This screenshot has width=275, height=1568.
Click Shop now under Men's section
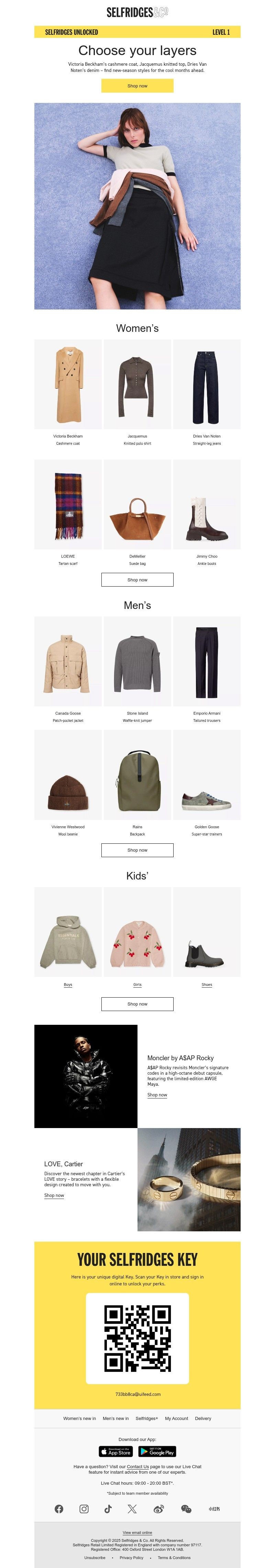coord(137,850)
